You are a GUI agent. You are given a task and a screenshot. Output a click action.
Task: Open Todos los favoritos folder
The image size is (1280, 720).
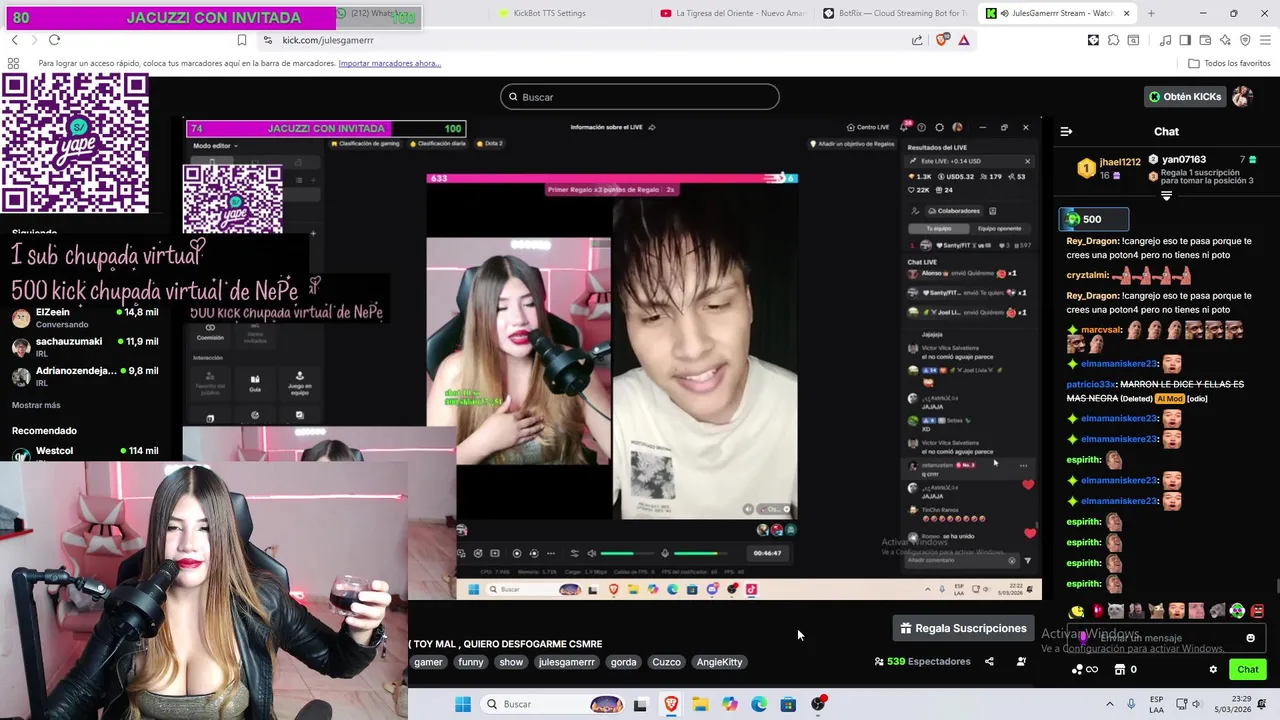(x=1229, y=63)
